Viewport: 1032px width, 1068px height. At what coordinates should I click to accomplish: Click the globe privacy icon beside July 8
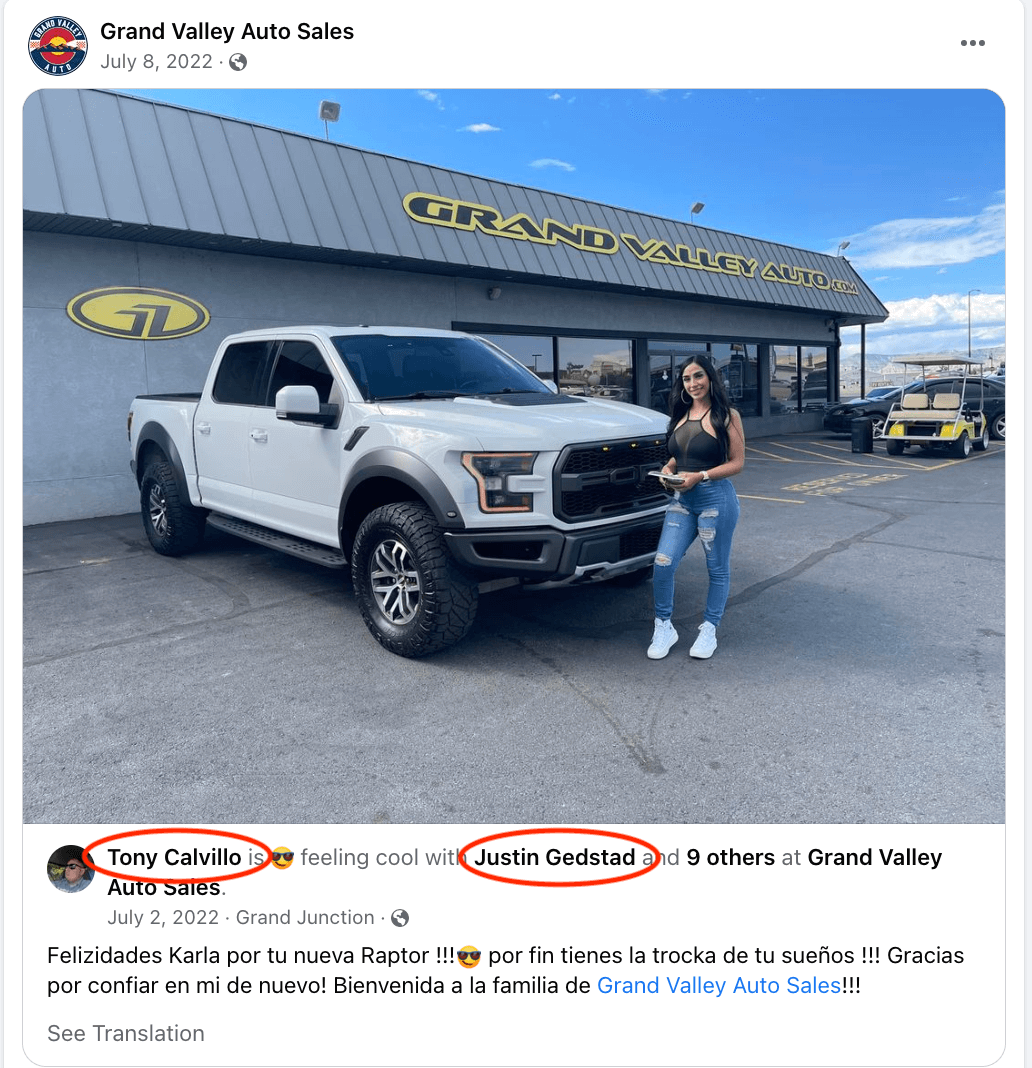tap(238, 62)
